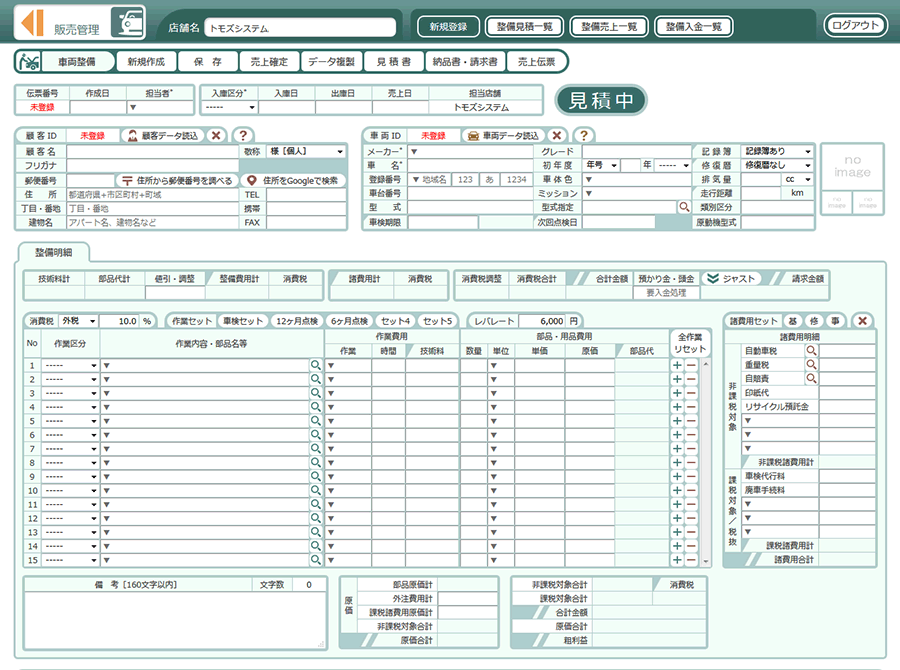The height and width of the screenshot is (670, 900).
Task: Open the 入庫区分 dropdown
Action: [x=230, y=107]
